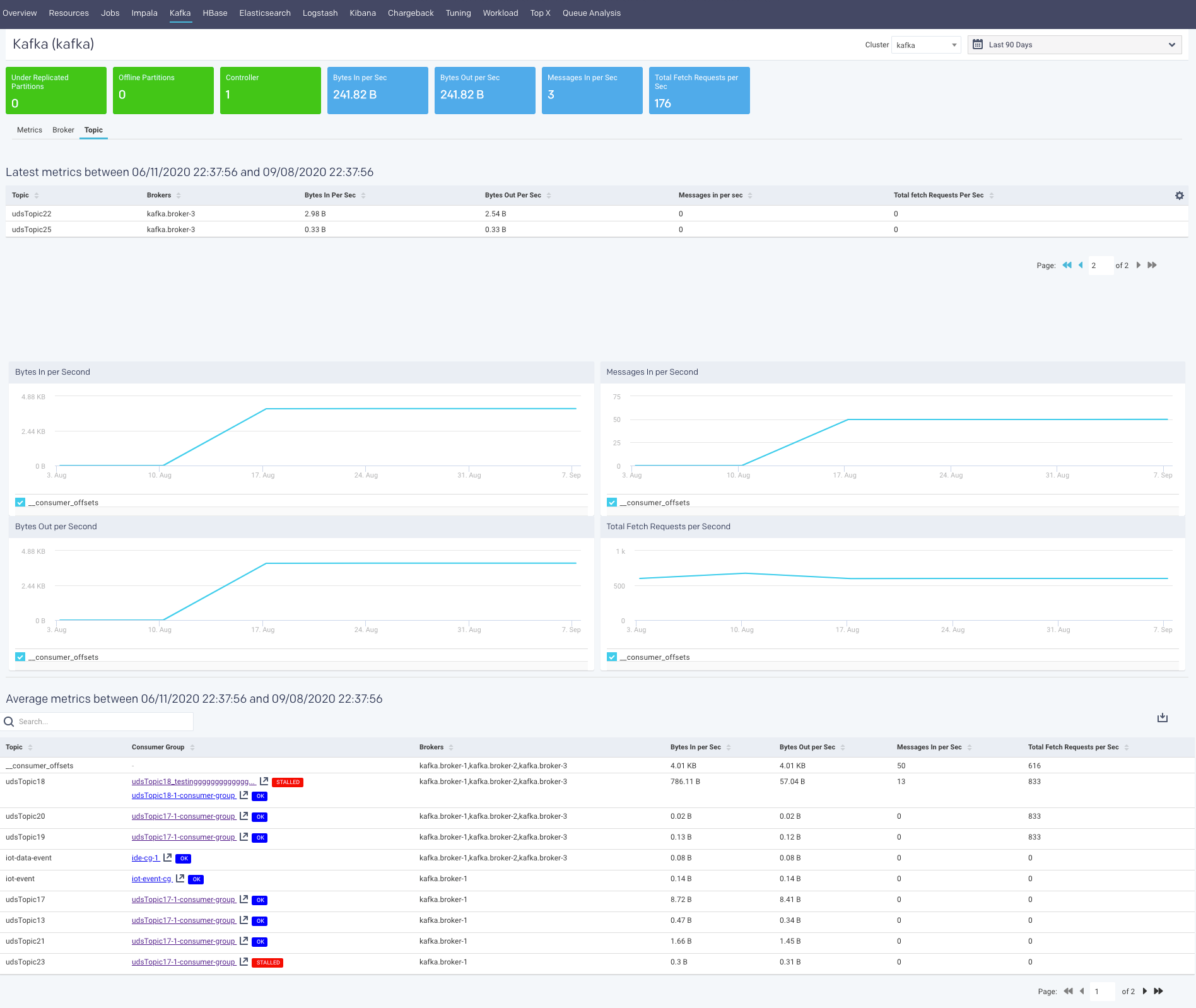Toggle __consumer_offsets in Bytes In per Second chart

tap(20, 503)
